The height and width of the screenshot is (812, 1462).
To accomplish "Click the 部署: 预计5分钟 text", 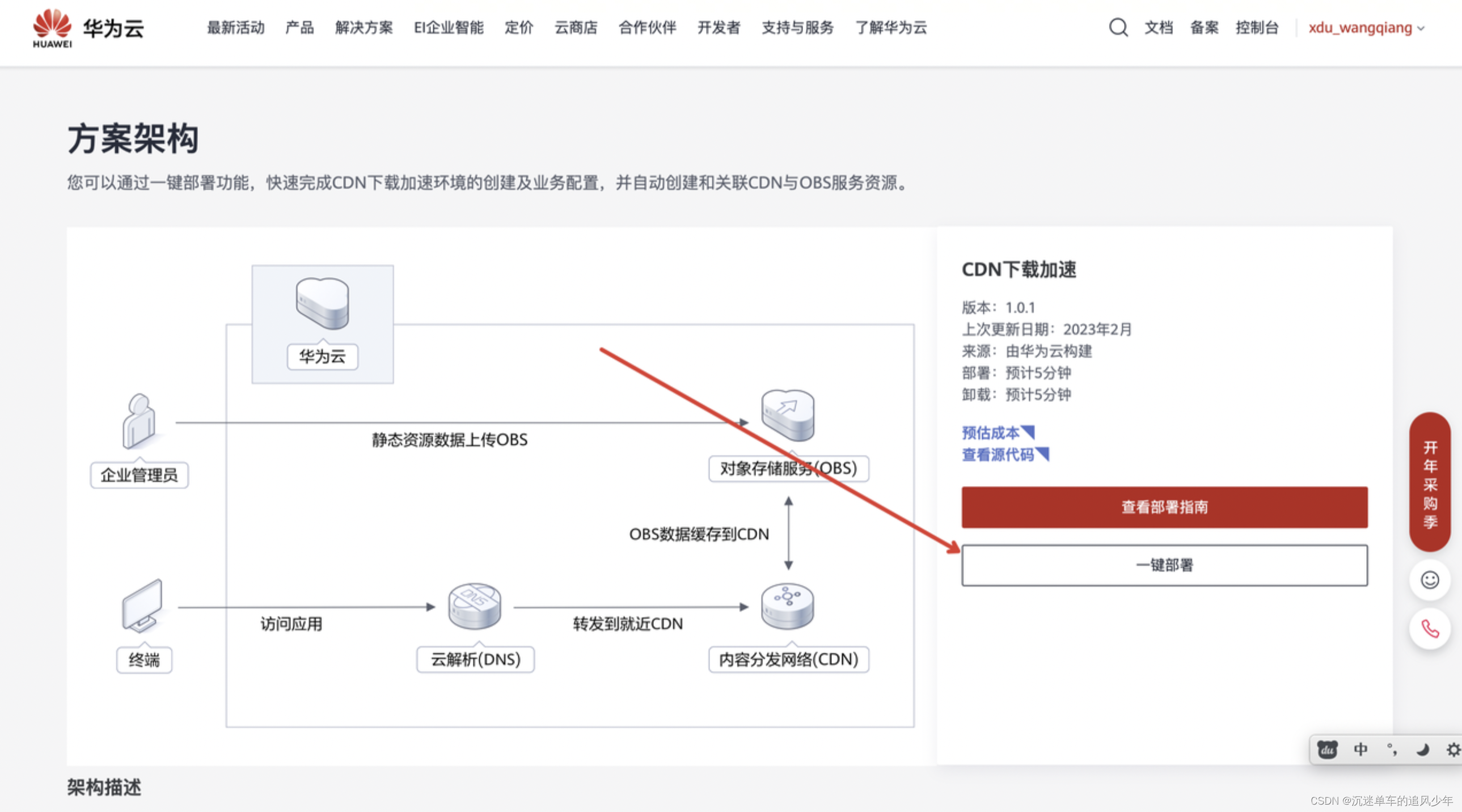I will 1016,373.
